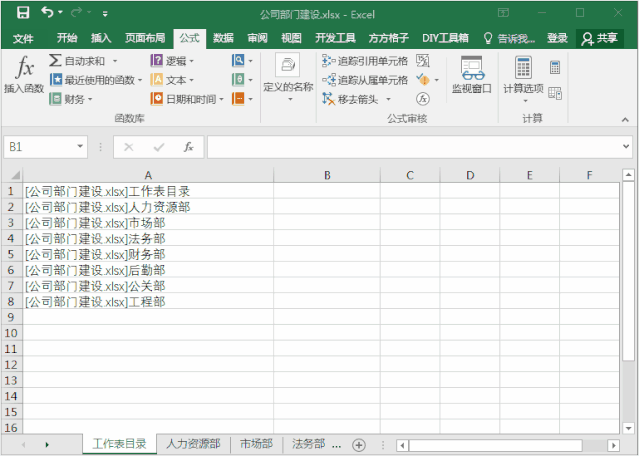Add a new sheet with plus button

[359, 445]
